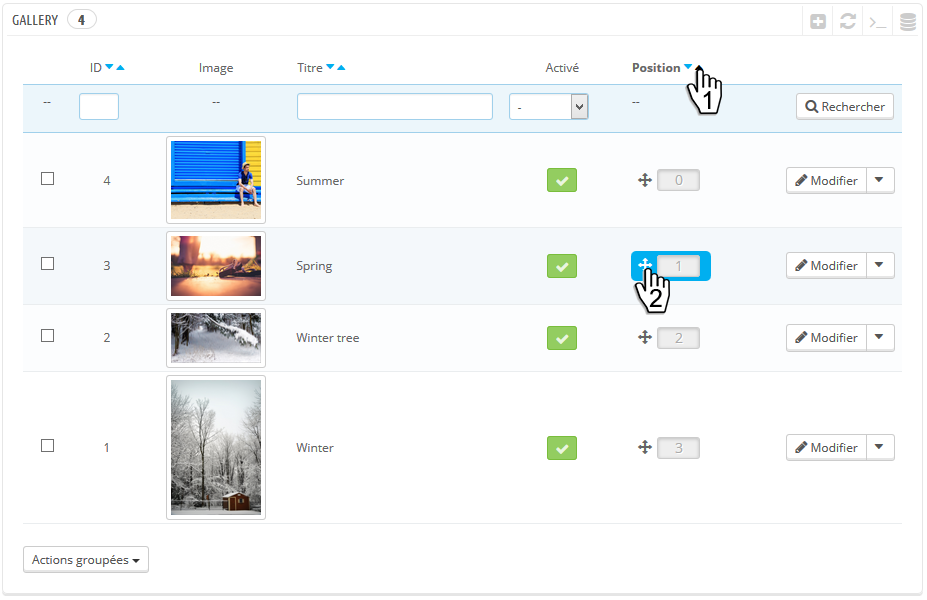Open the Spring image thumbnail
This screenshot has height=600, width=927.
(x=216, y=266)
